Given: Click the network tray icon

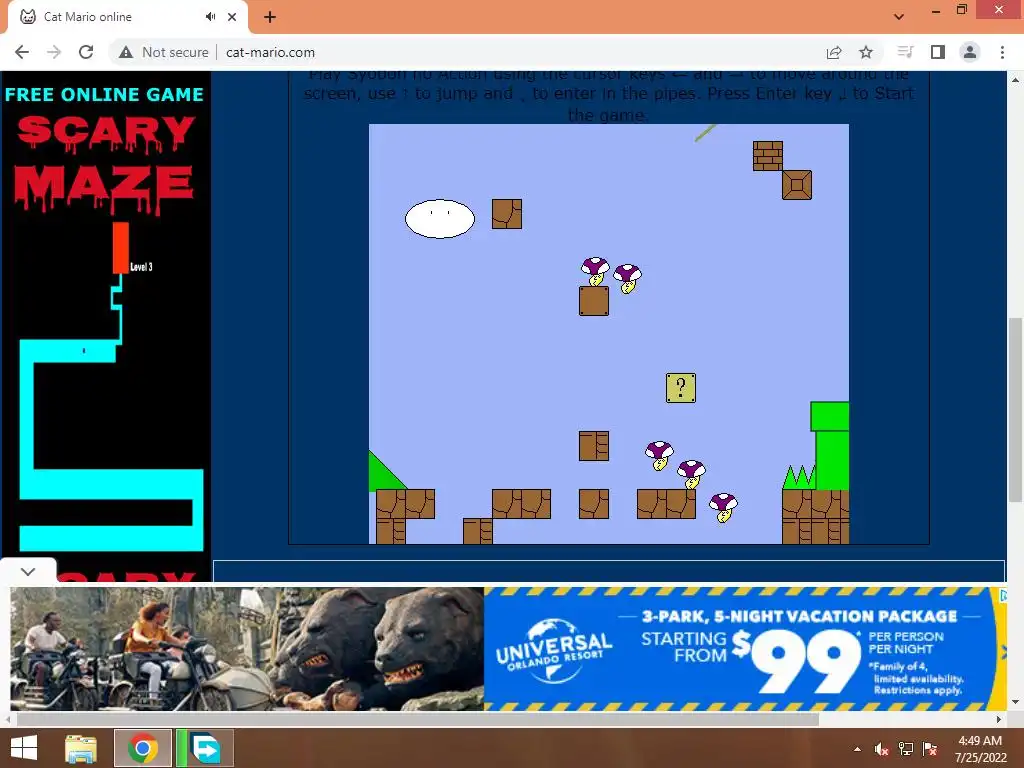Looking at the screenshot, I should pyautogui.click(x=906, y=749).
